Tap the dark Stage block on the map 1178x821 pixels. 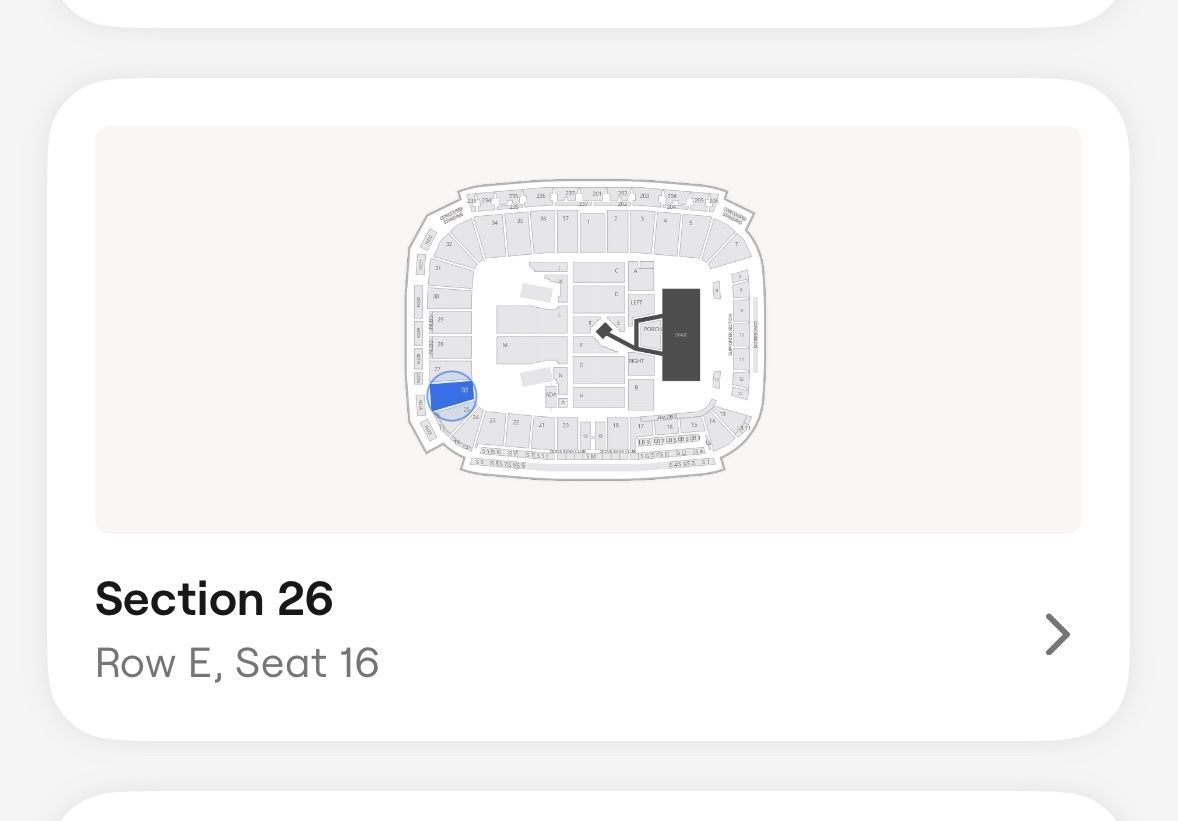pyautogui.click(x=681, y=334)
